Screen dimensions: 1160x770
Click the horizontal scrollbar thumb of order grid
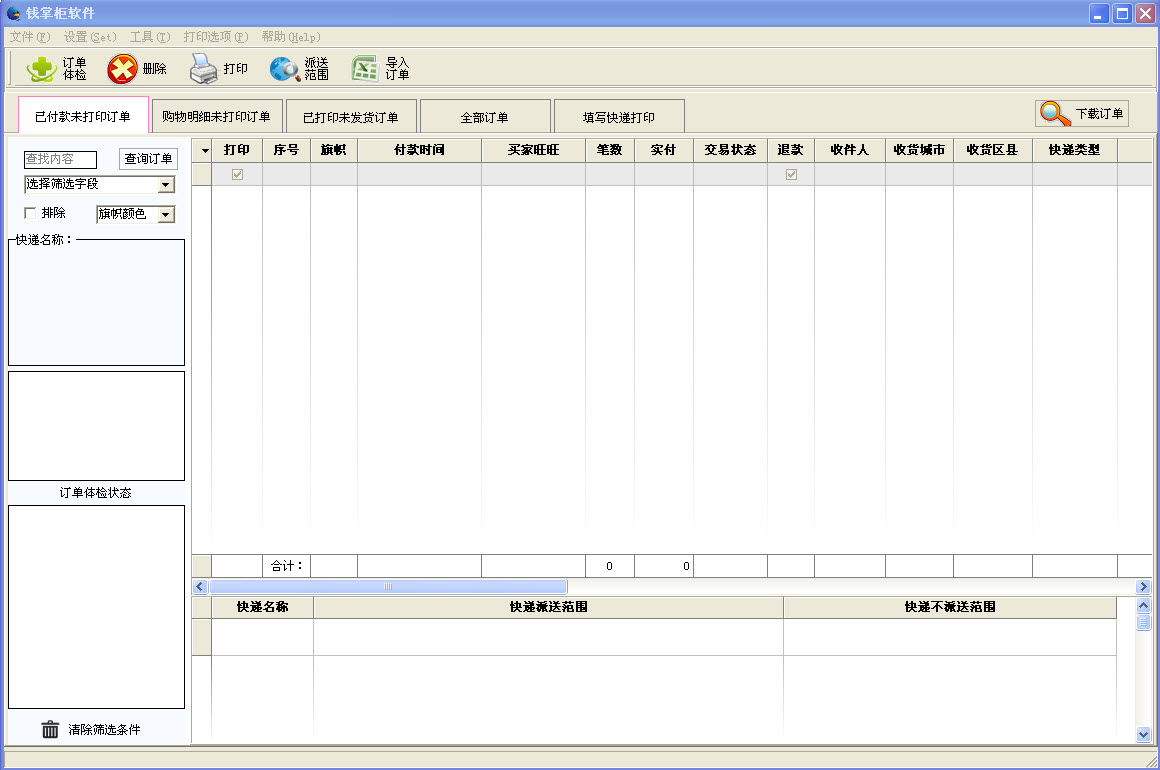click(x=388, y=587)
